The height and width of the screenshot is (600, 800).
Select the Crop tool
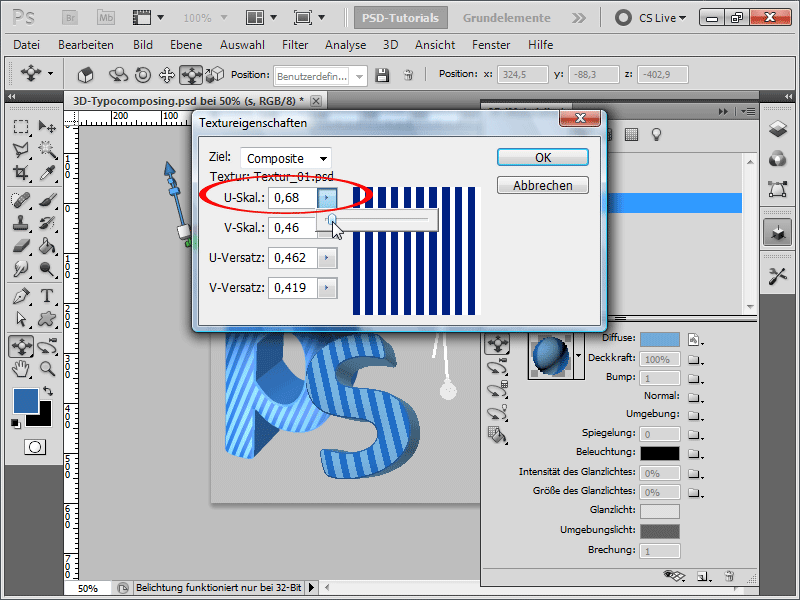click(x=20, y=173)
